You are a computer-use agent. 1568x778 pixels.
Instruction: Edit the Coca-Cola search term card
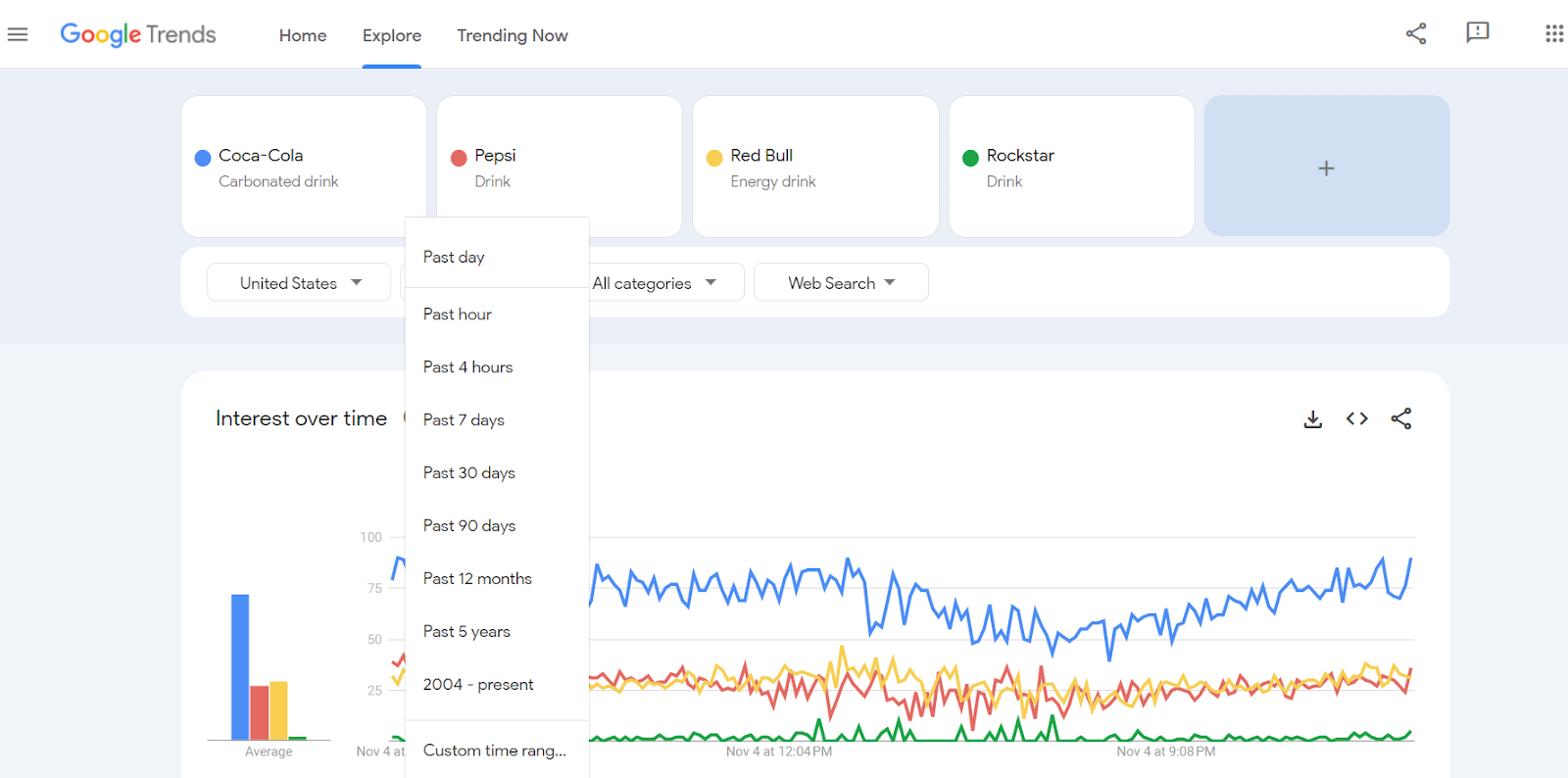304,166
